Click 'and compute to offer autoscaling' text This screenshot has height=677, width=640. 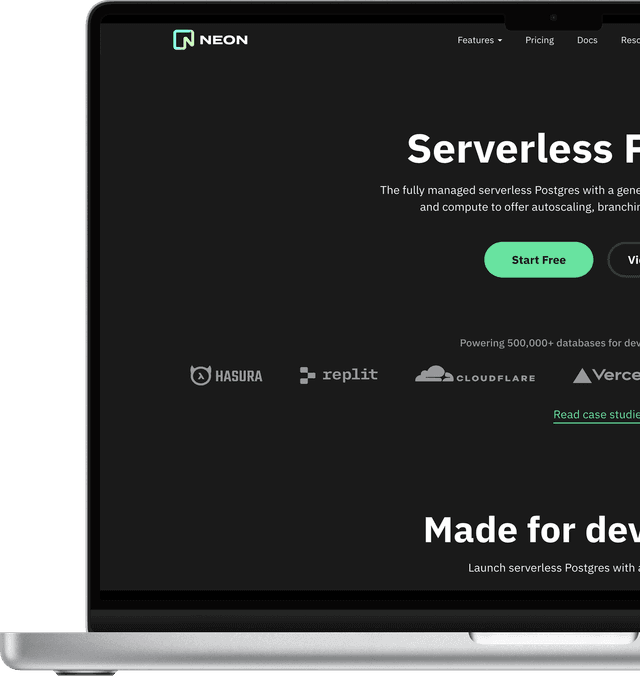tap(507, 207)
